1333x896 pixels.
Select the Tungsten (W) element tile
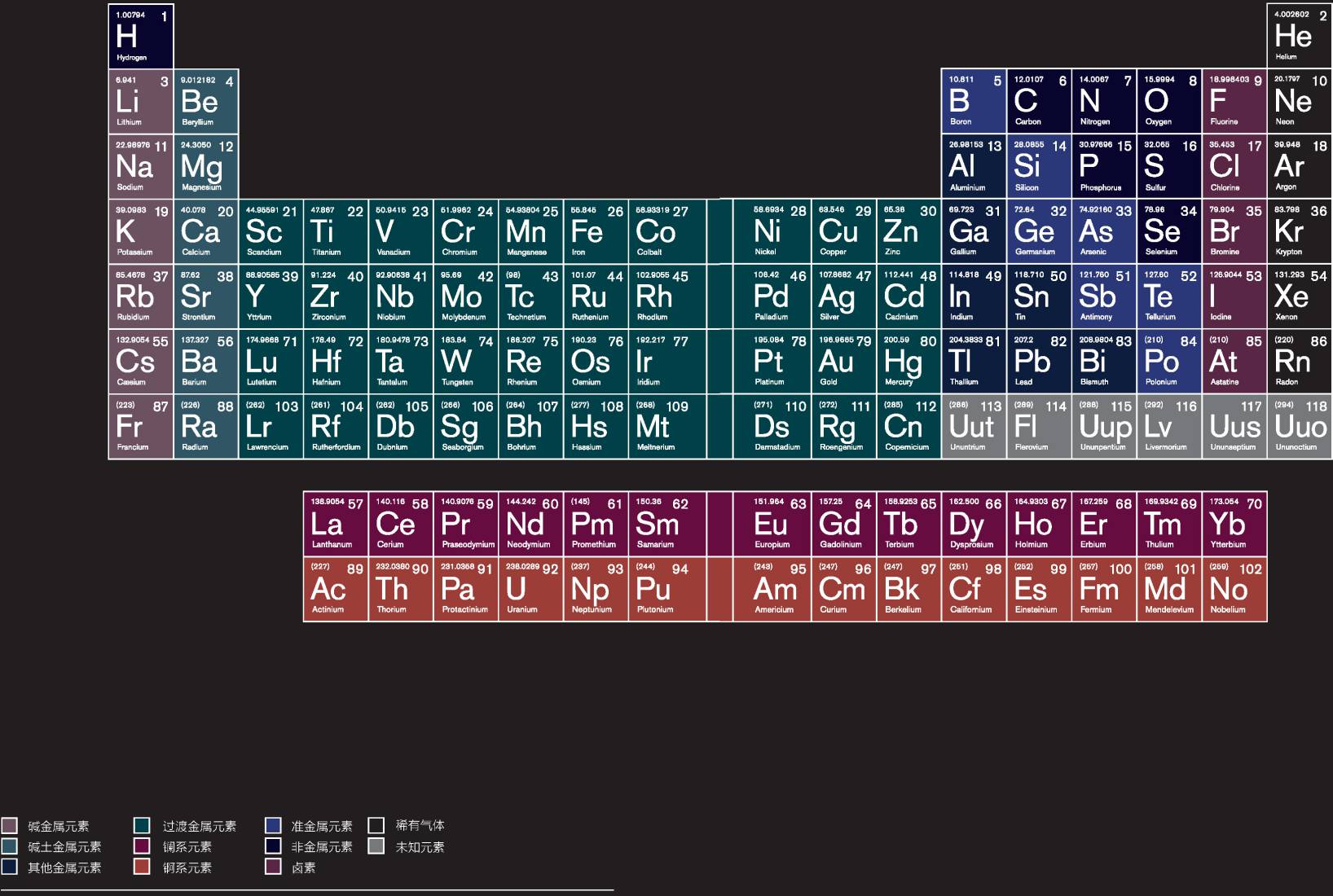pyautogui.click(x=466, y=362)
